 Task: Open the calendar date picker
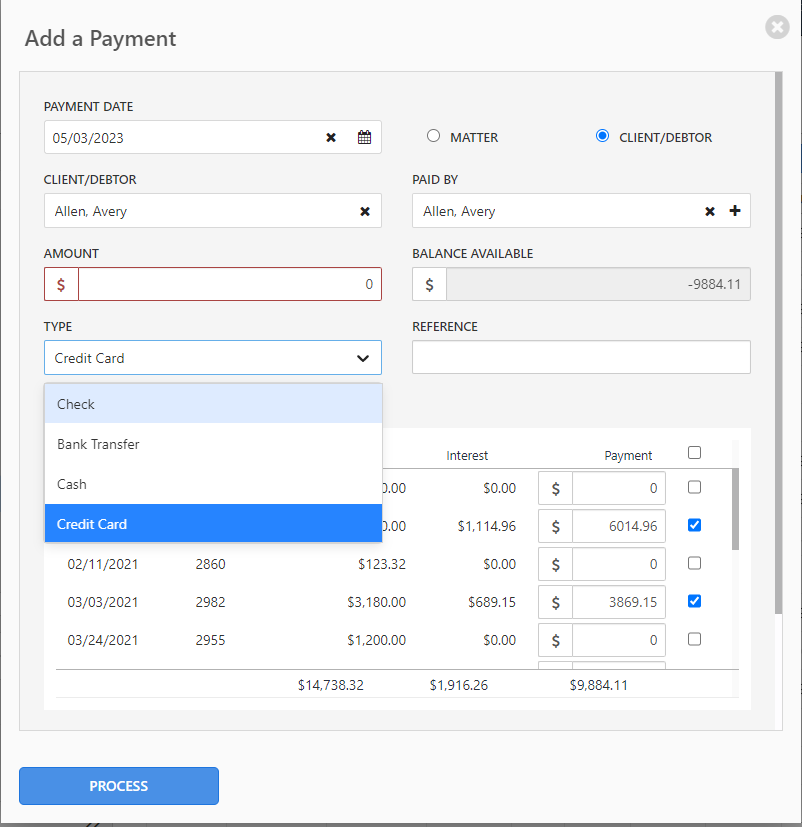pyautogui.click(x=364, y=137)
